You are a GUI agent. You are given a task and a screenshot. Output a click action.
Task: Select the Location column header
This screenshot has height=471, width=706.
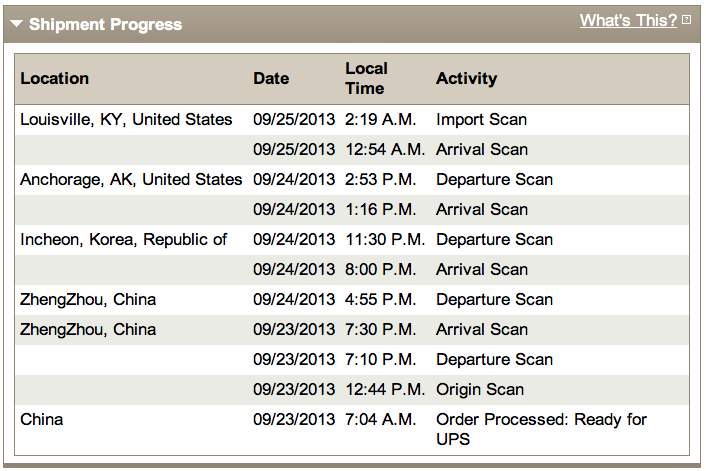point(54,78)
